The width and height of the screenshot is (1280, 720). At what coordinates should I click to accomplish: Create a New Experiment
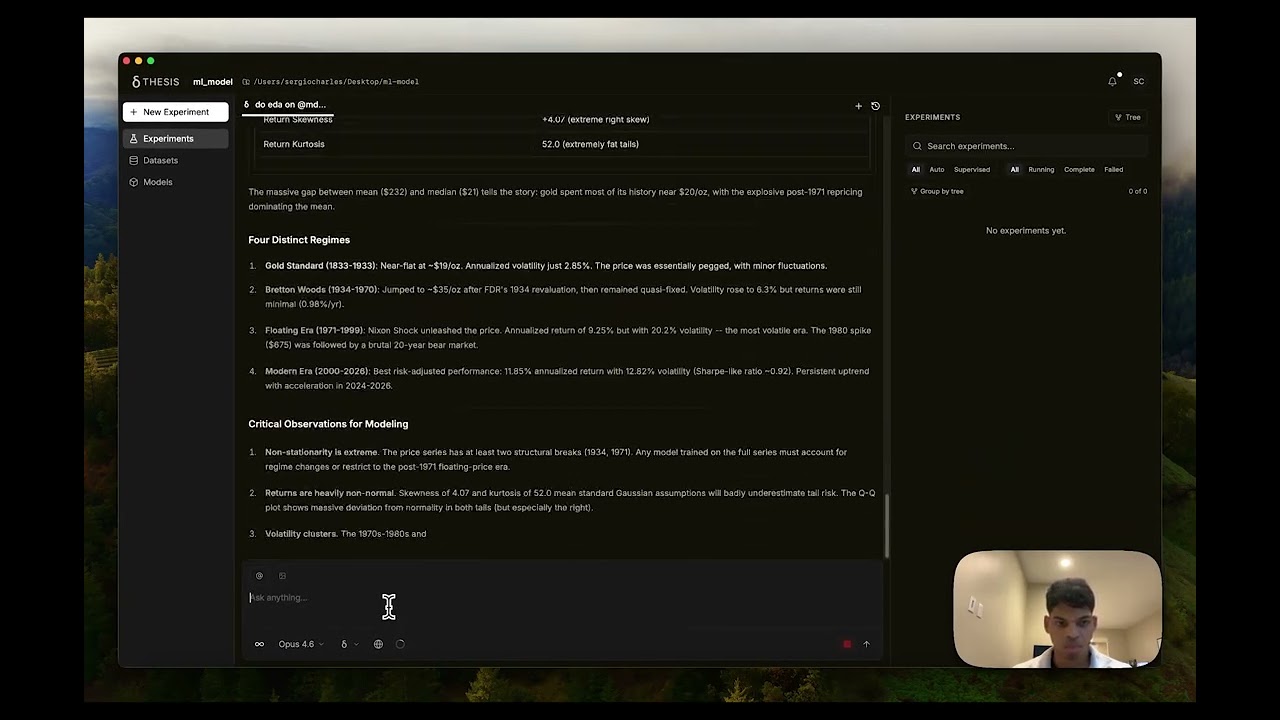[x=176, y=112]
